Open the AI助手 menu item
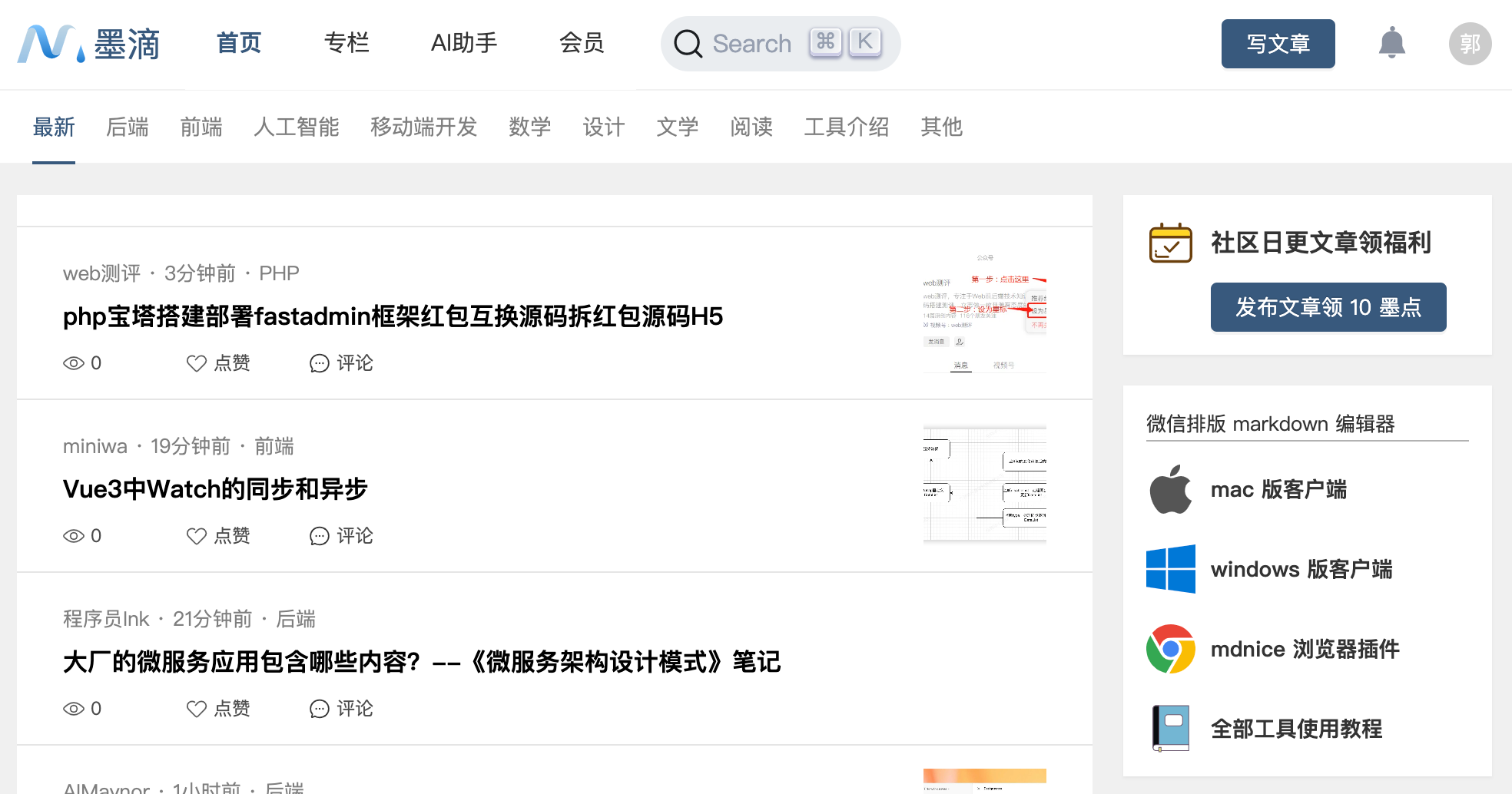The image size is (1512, 794). click(x=464, y=43)
